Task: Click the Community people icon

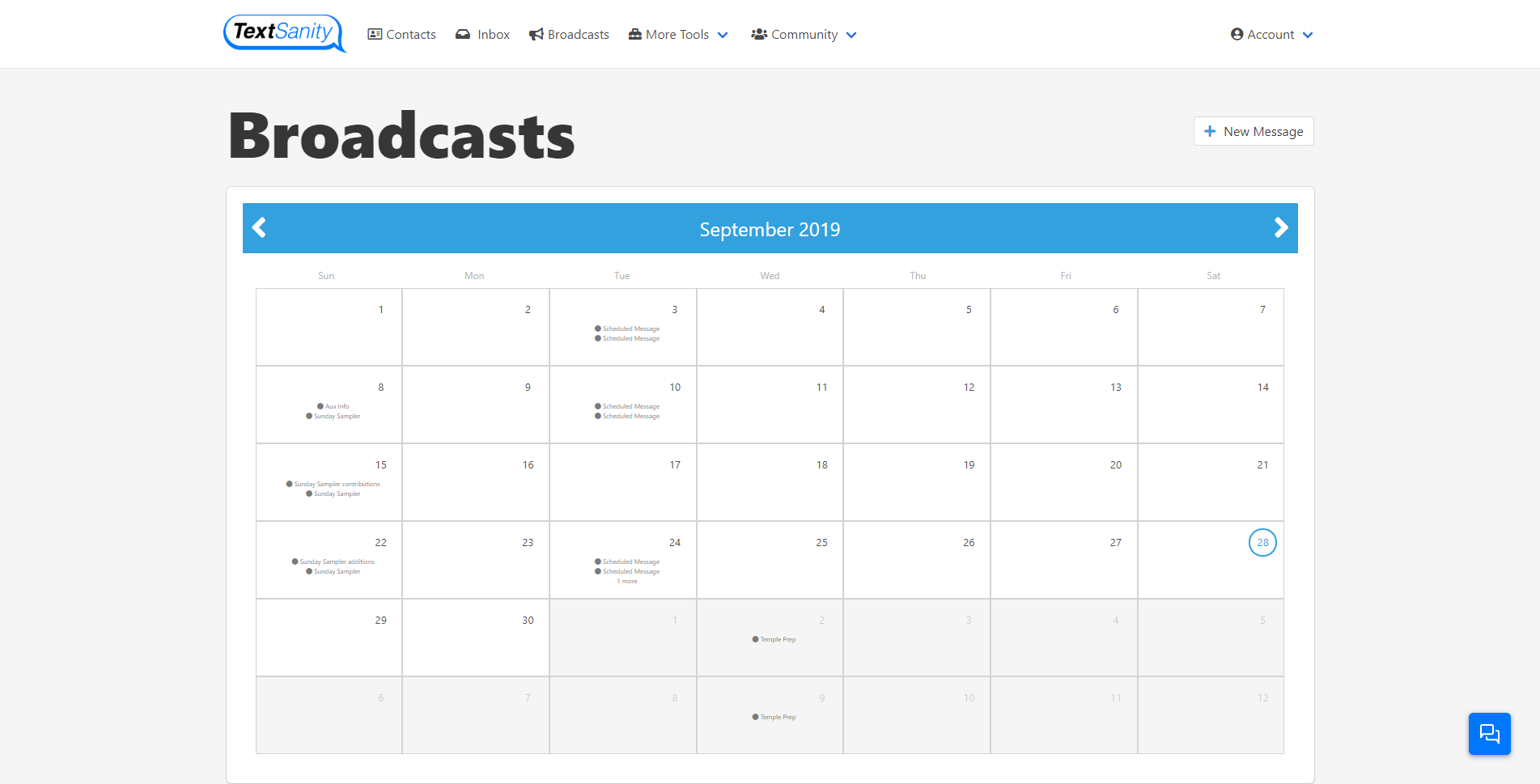Action: point(759,34)
